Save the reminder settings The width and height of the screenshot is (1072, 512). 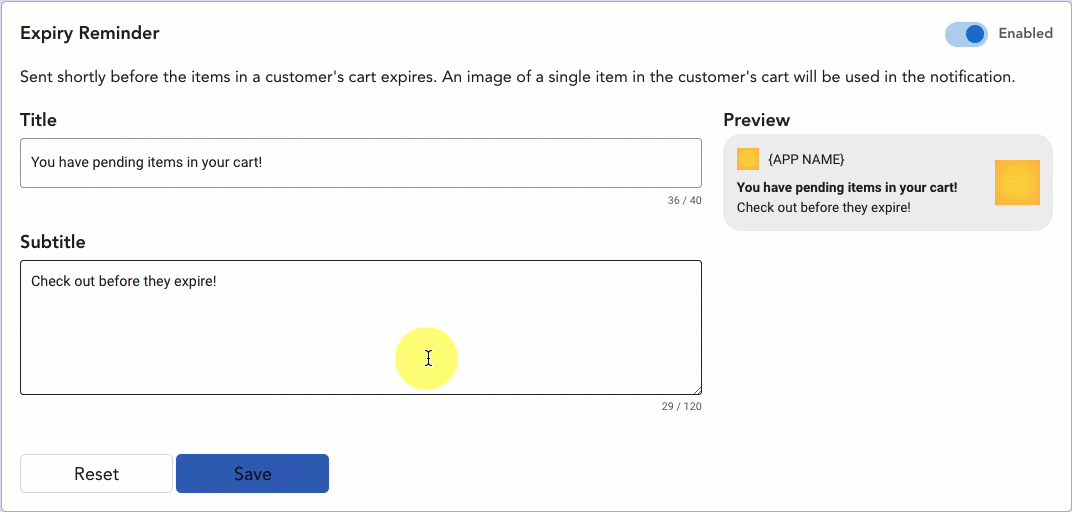click(x=252, y=474)
